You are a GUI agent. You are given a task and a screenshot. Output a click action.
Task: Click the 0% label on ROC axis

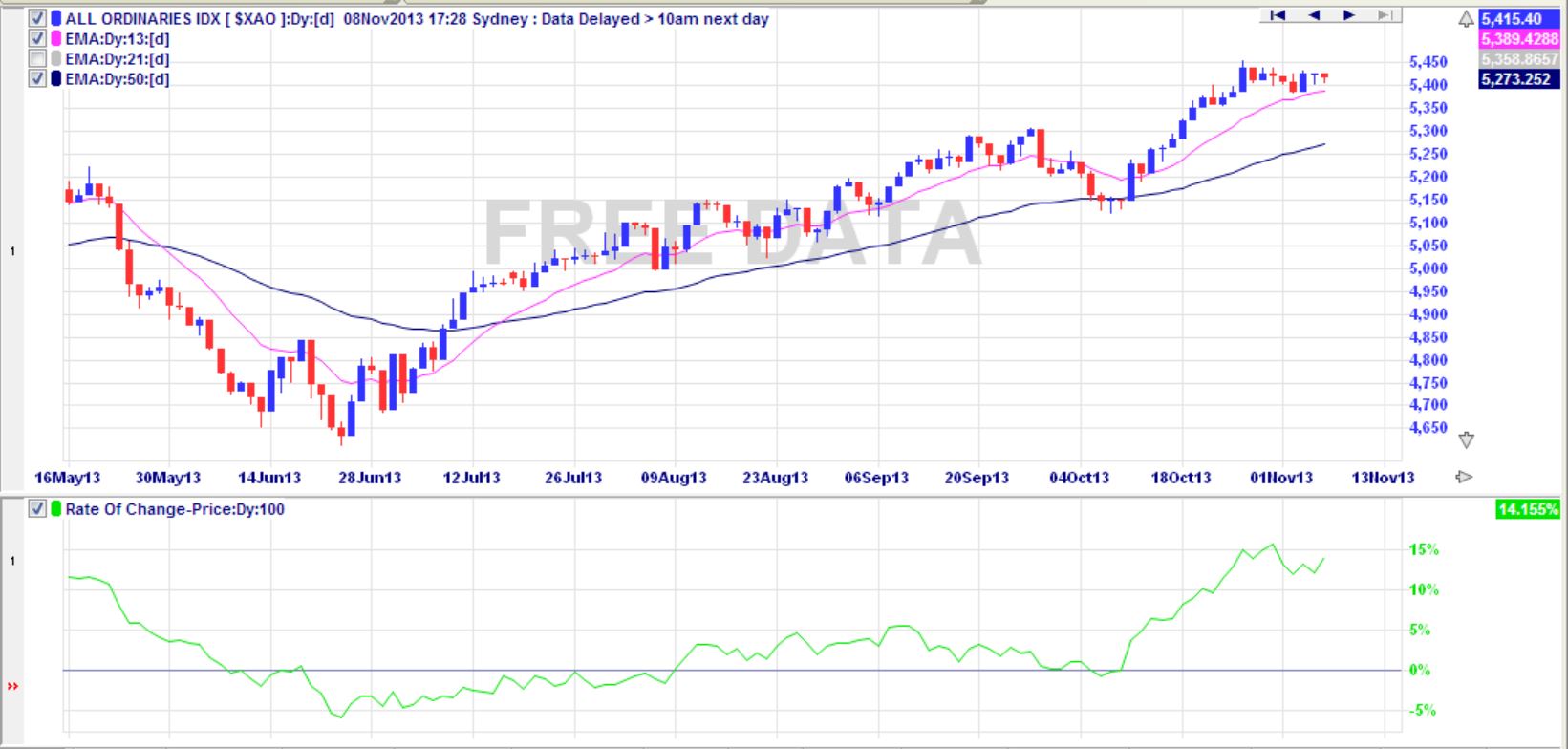(1420, 670)
